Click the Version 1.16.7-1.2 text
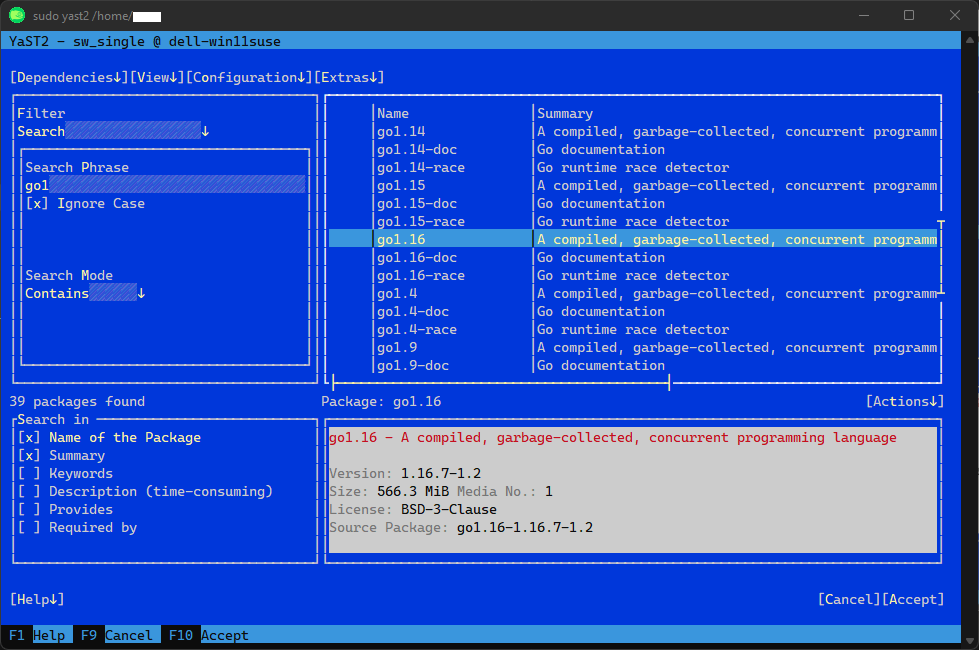 coord(405,474)
